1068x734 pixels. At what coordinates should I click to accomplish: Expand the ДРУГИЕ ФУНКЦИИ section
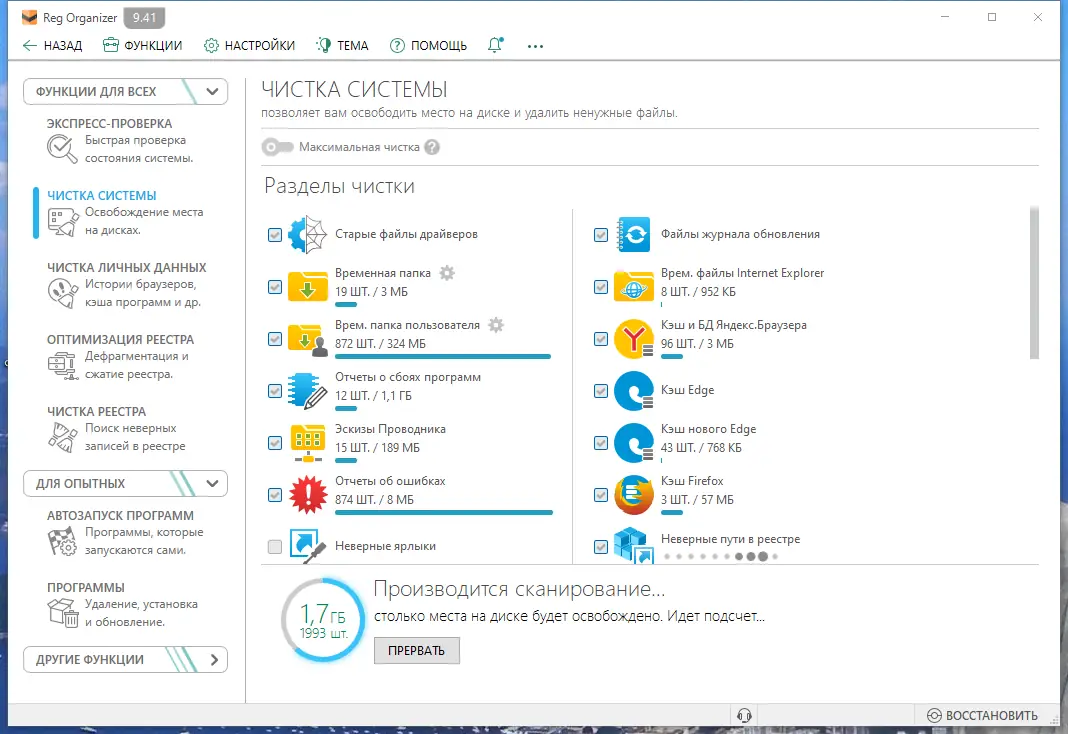(213, 659)
